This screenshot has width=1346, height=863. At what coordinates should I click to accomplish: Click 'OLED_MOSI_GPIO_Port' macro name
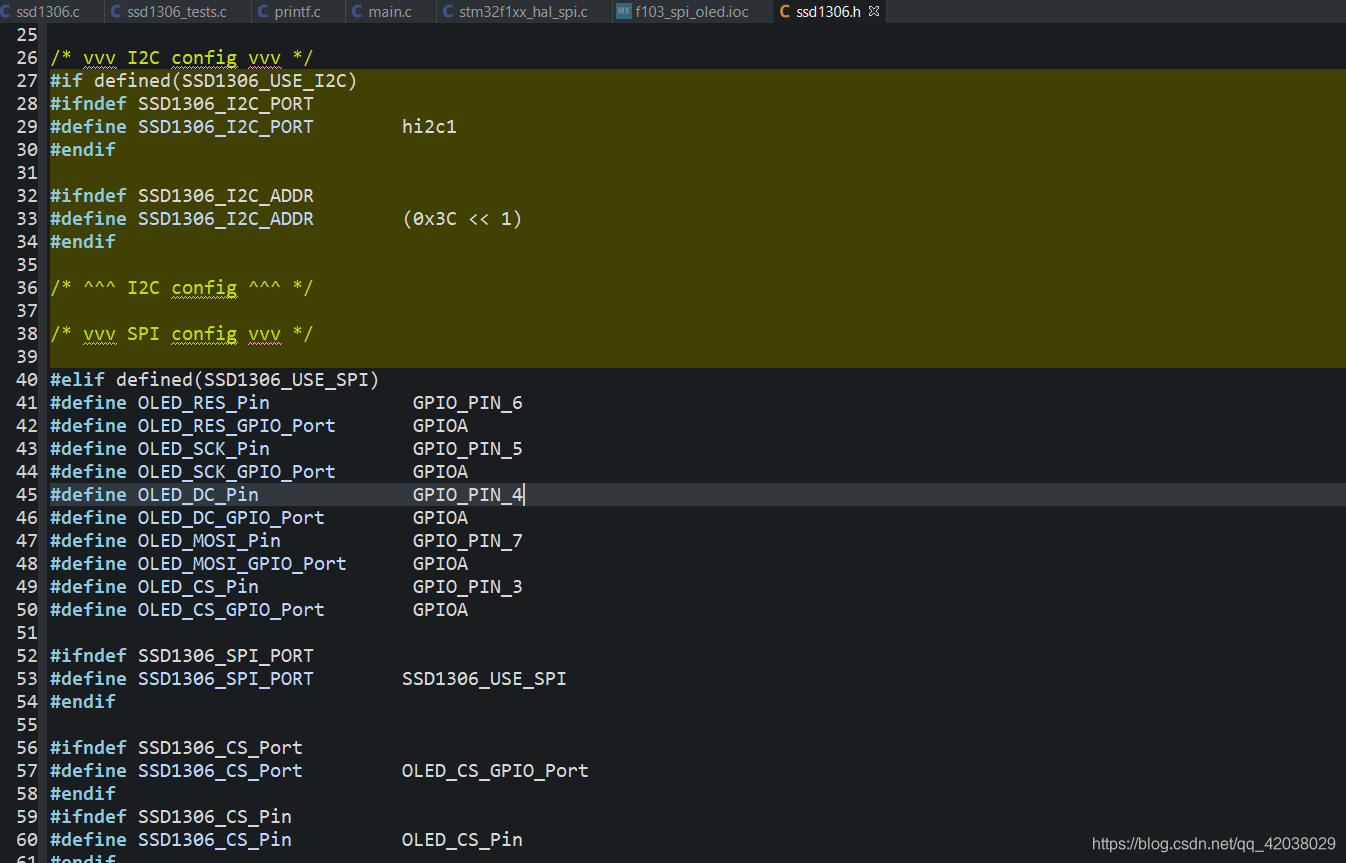(242, 564)
